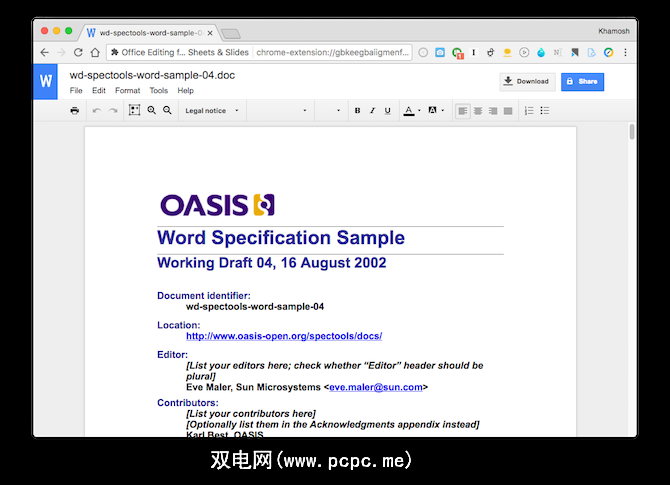The image size is (670, 485).
Task: Download the document
Action: pos(527,82)
